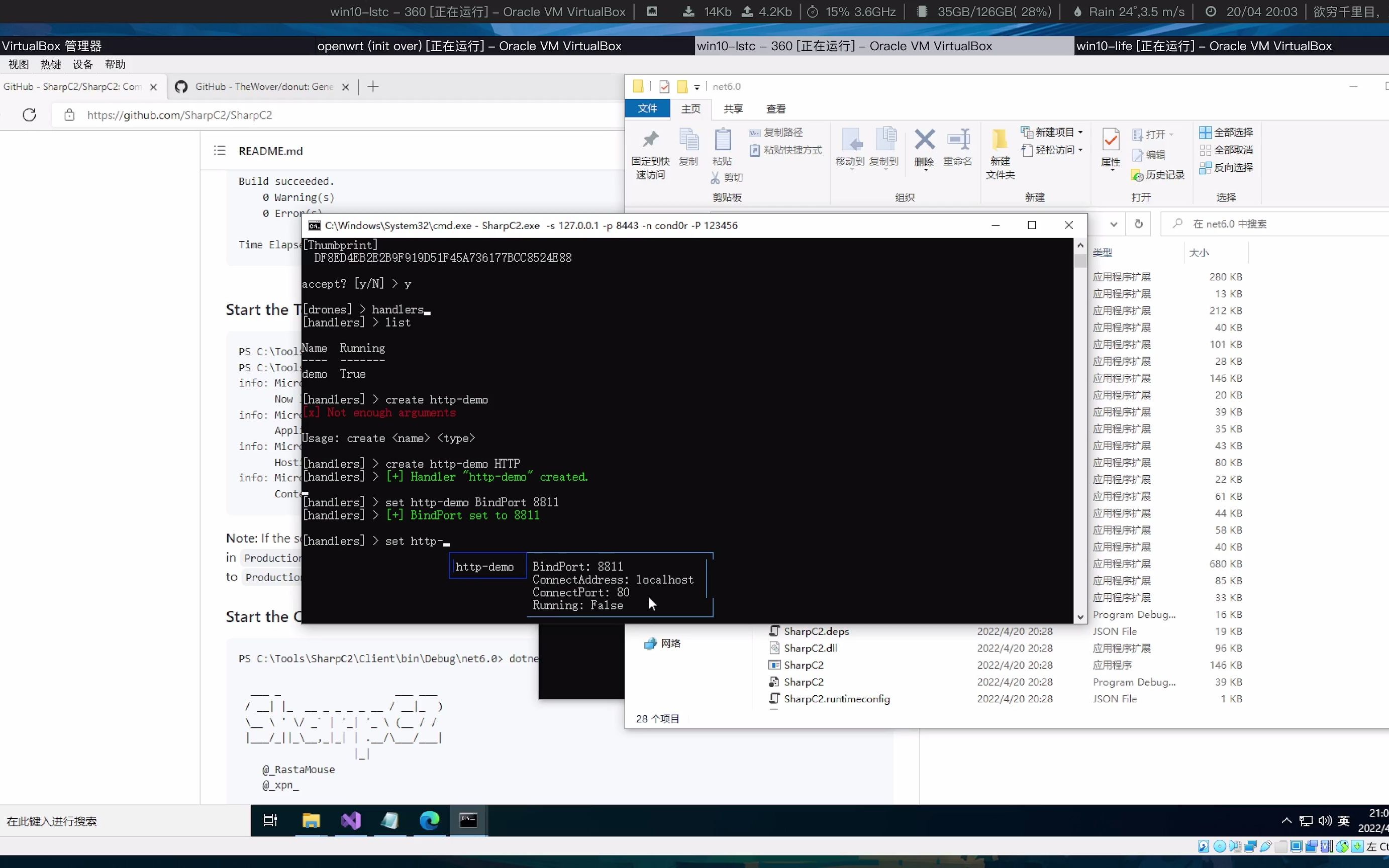Click the browser address bar URL
Screen dimensions: 1389x868
180,116
